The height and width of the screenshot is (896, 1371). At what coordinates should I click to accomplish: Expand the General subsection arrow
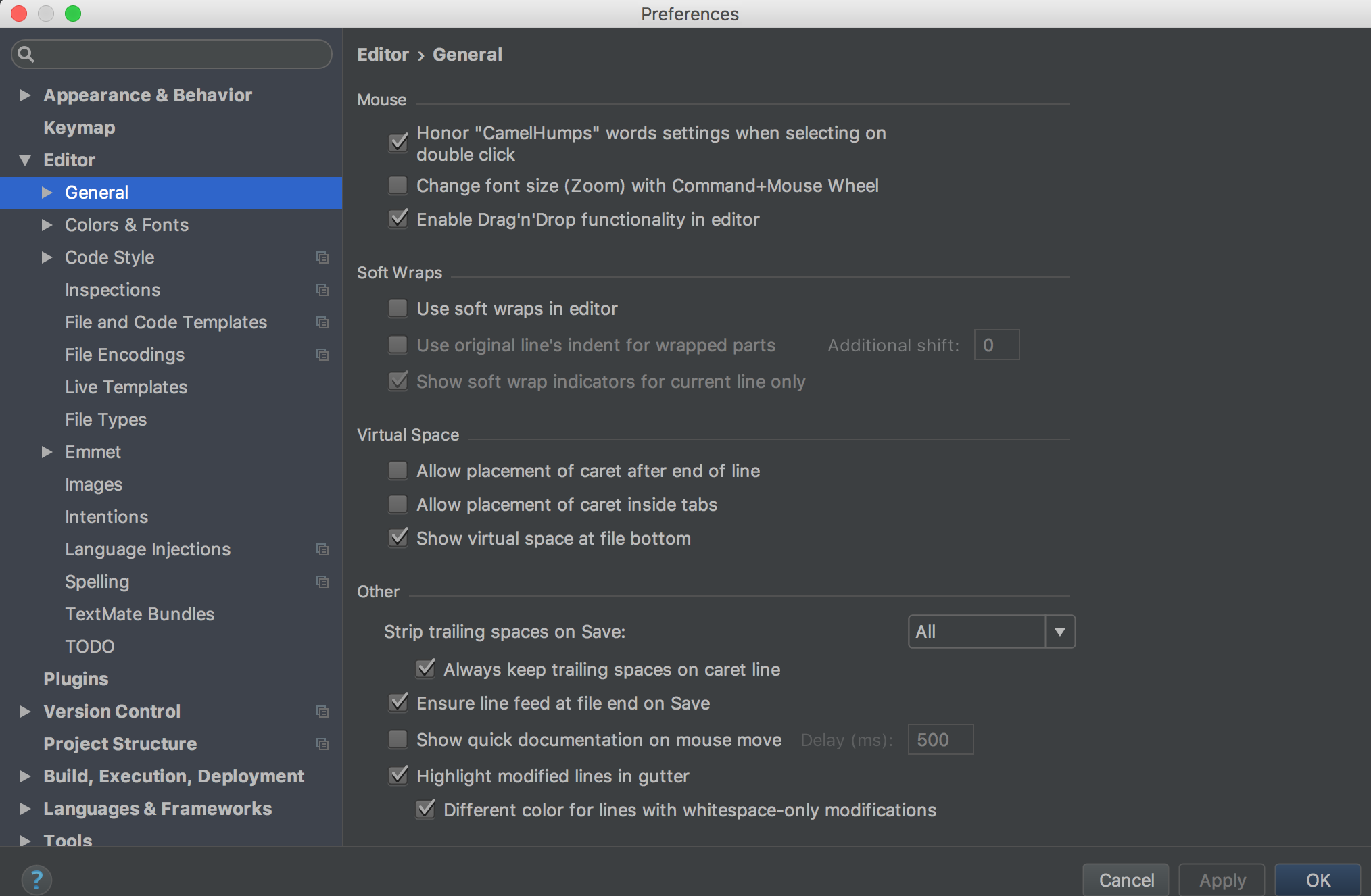pos(47,193)
